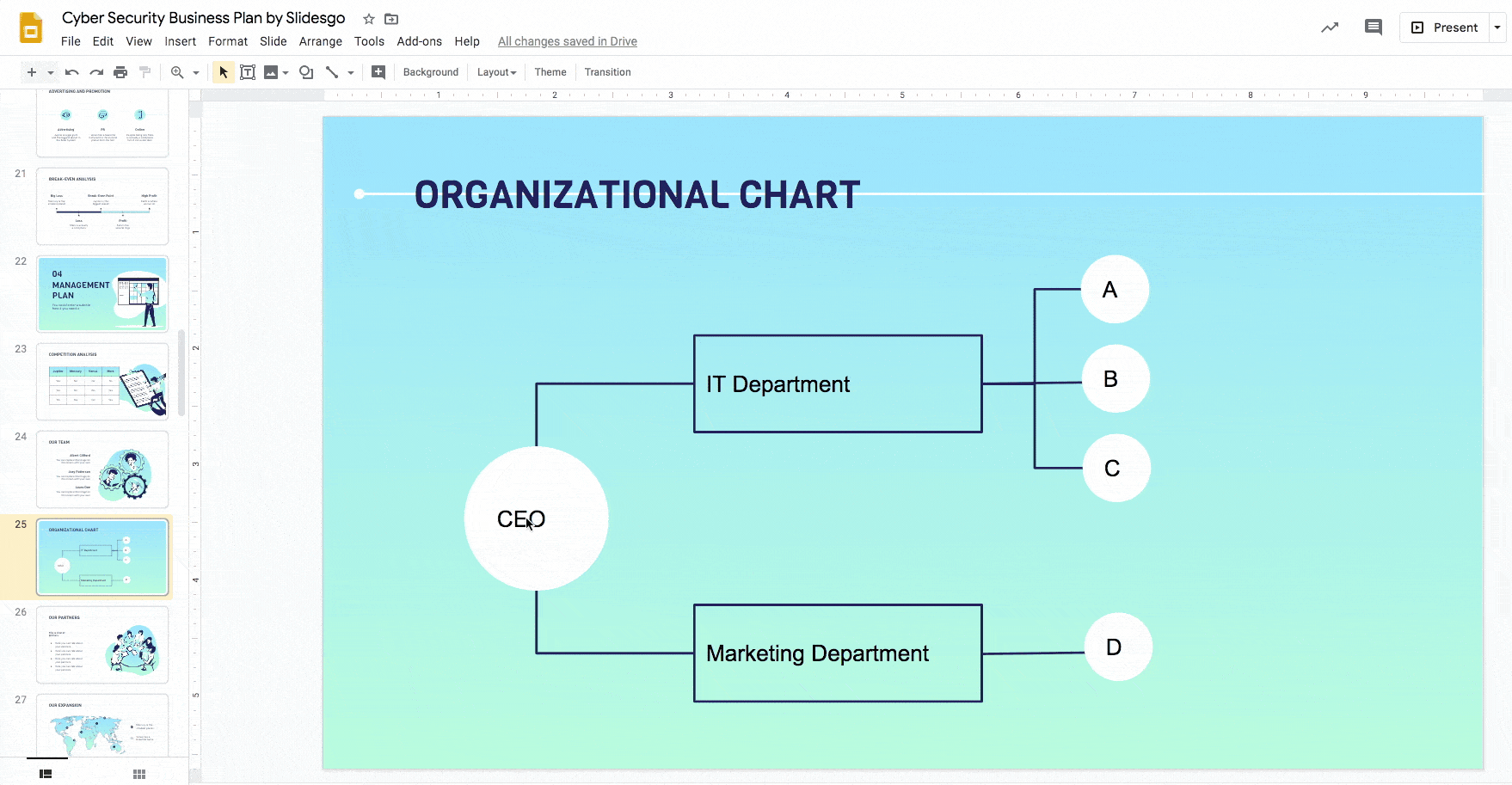Select circle labeled C
Viewport: 1512px width, 785px height.
coord(1116,468)
